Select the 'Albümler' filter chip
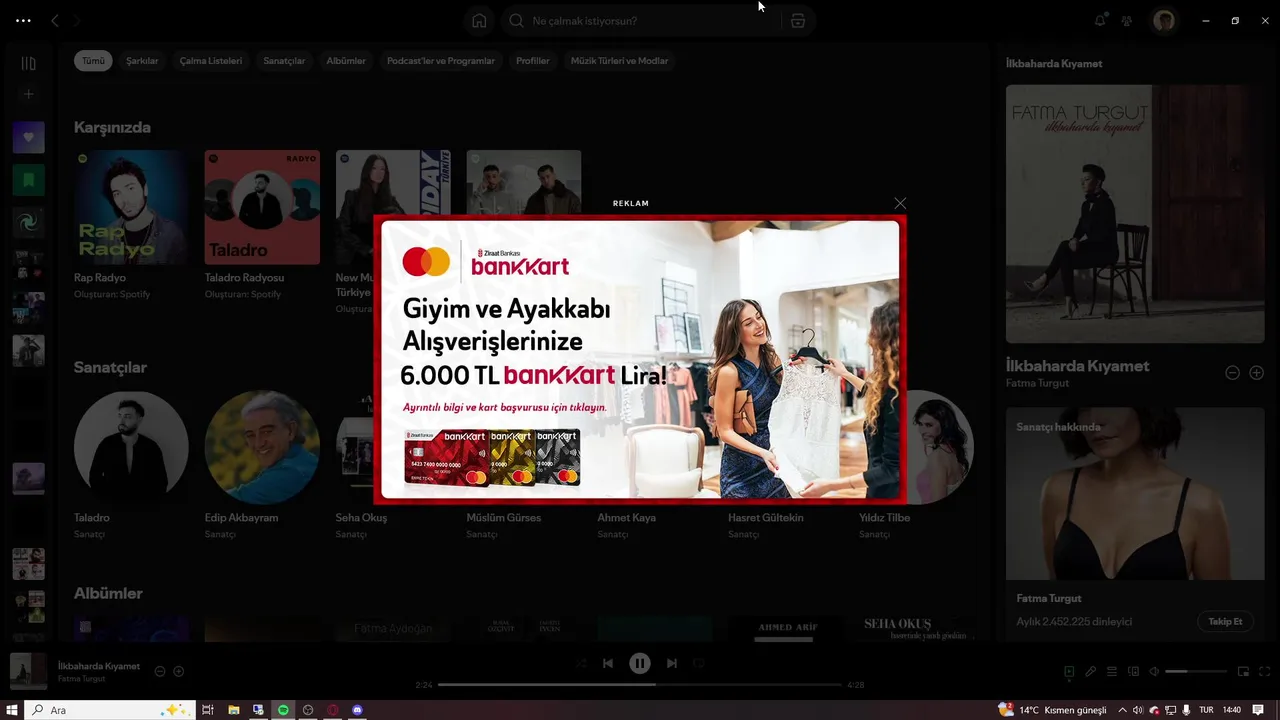The height and width of the screenshot is (720, 1280). click(346, 61)
